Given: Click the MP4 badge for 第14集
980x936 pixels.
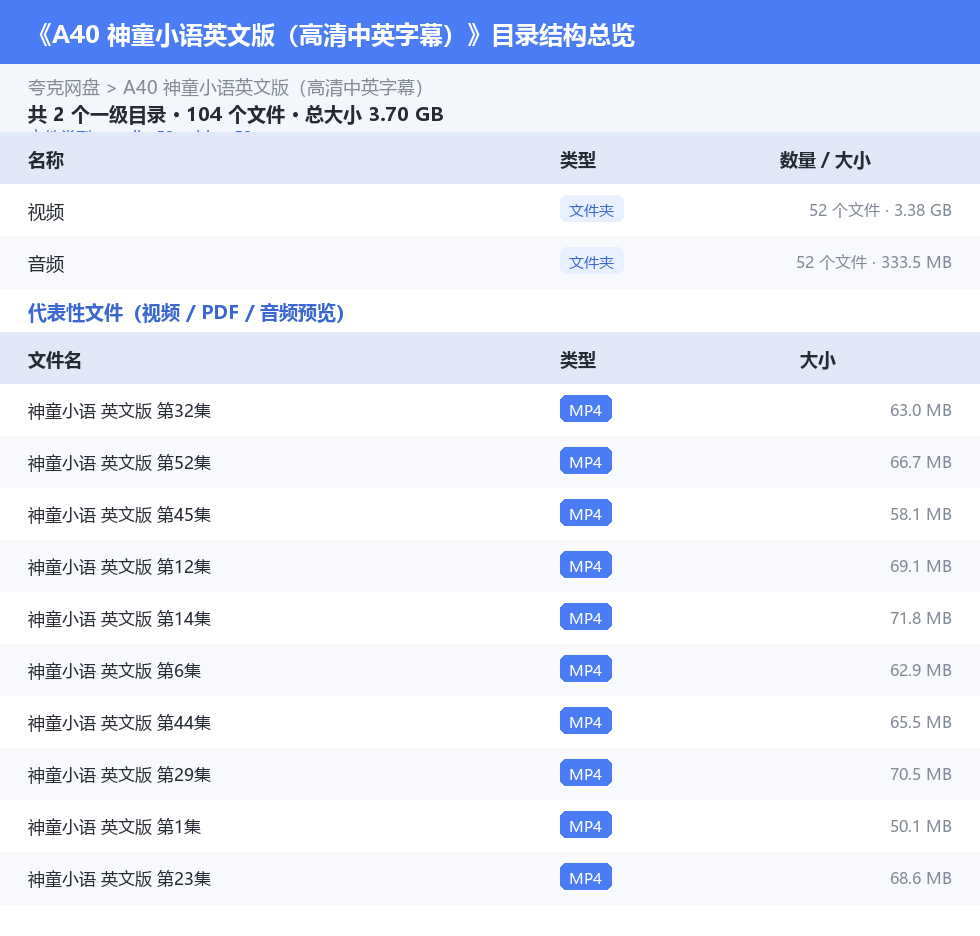Looking at the screenshot, I should 586,617.
